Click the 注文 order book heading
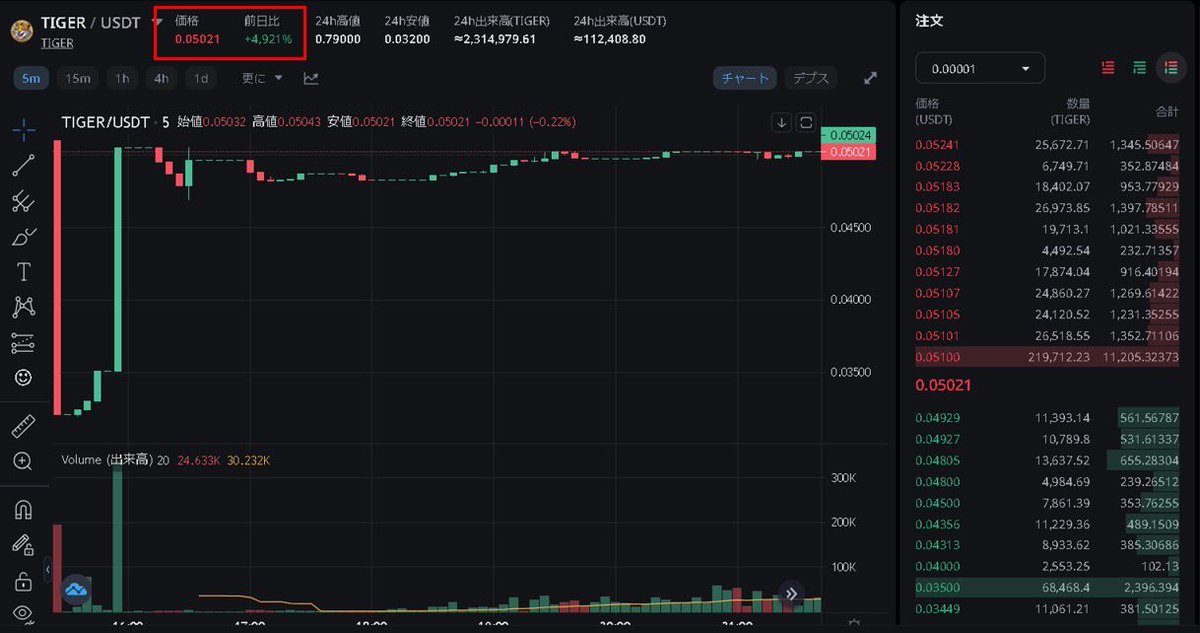This screenshot has width=1200, height=633. (929, 21)
